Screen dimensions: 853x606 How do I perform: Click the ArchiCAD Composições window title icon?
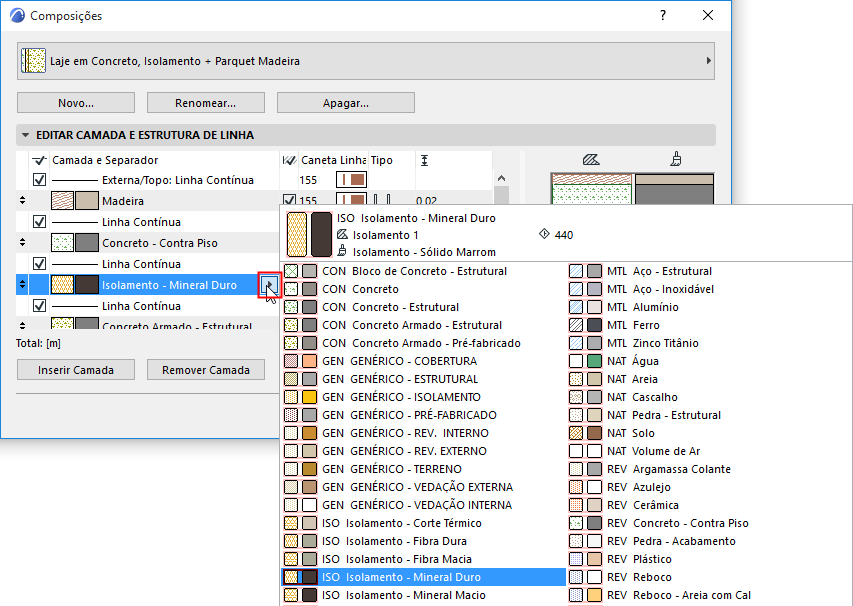coord(17,15)
